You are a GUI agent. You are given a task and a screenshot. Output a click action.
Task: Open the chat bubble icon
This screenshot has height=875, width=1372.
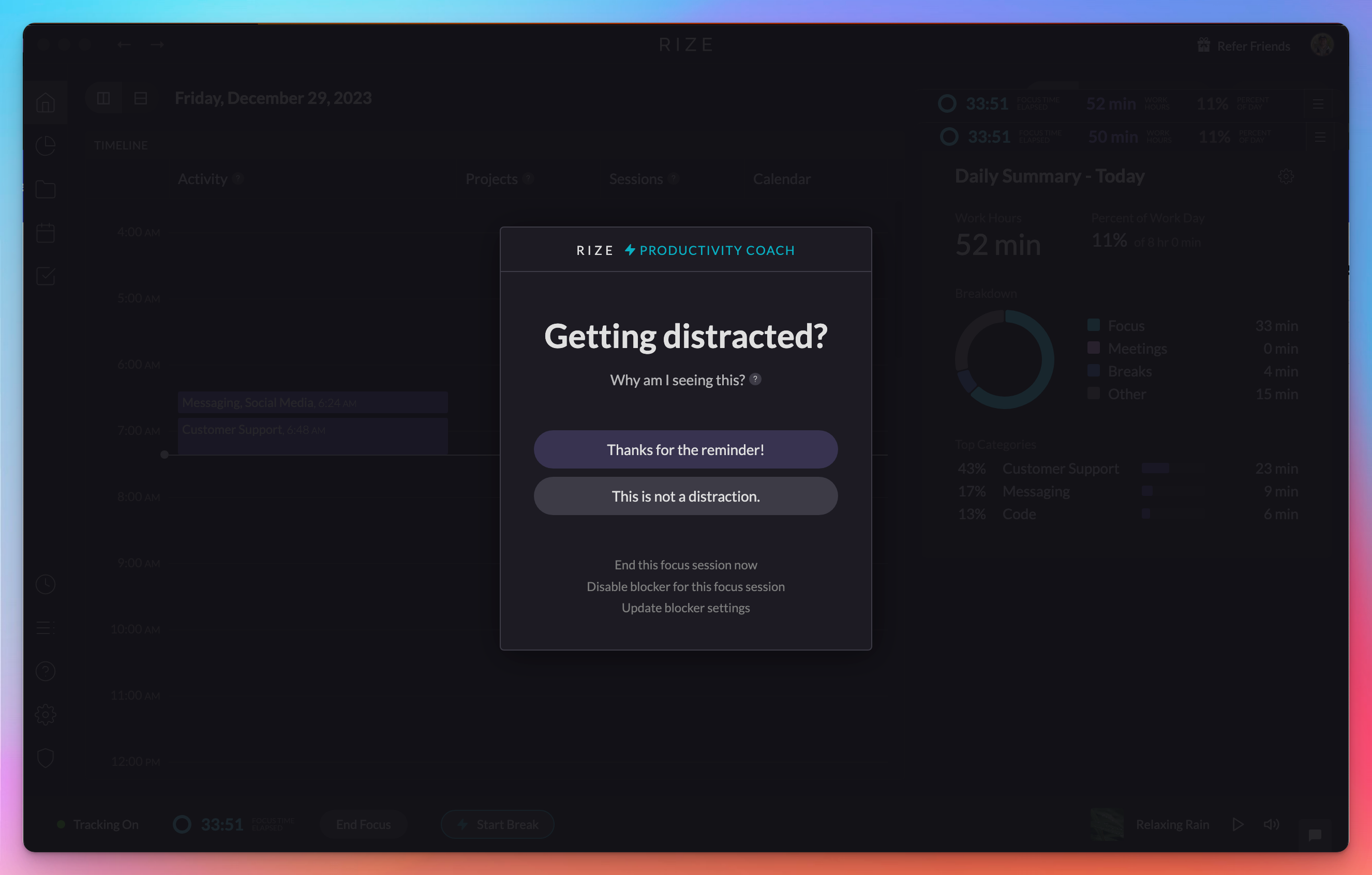[1315, 835]
